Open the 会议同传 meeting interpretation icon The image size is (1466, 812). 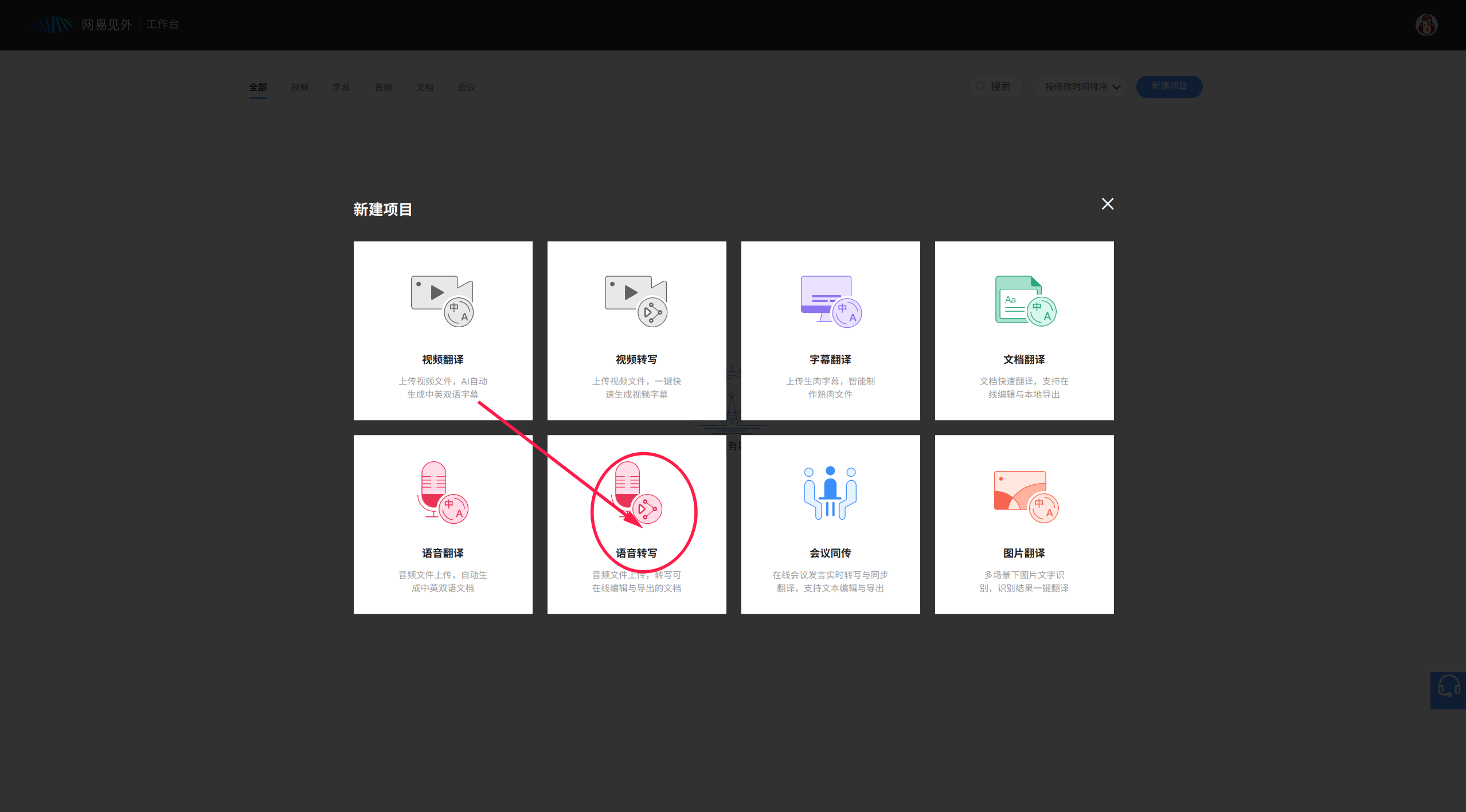tap(830, 493)
